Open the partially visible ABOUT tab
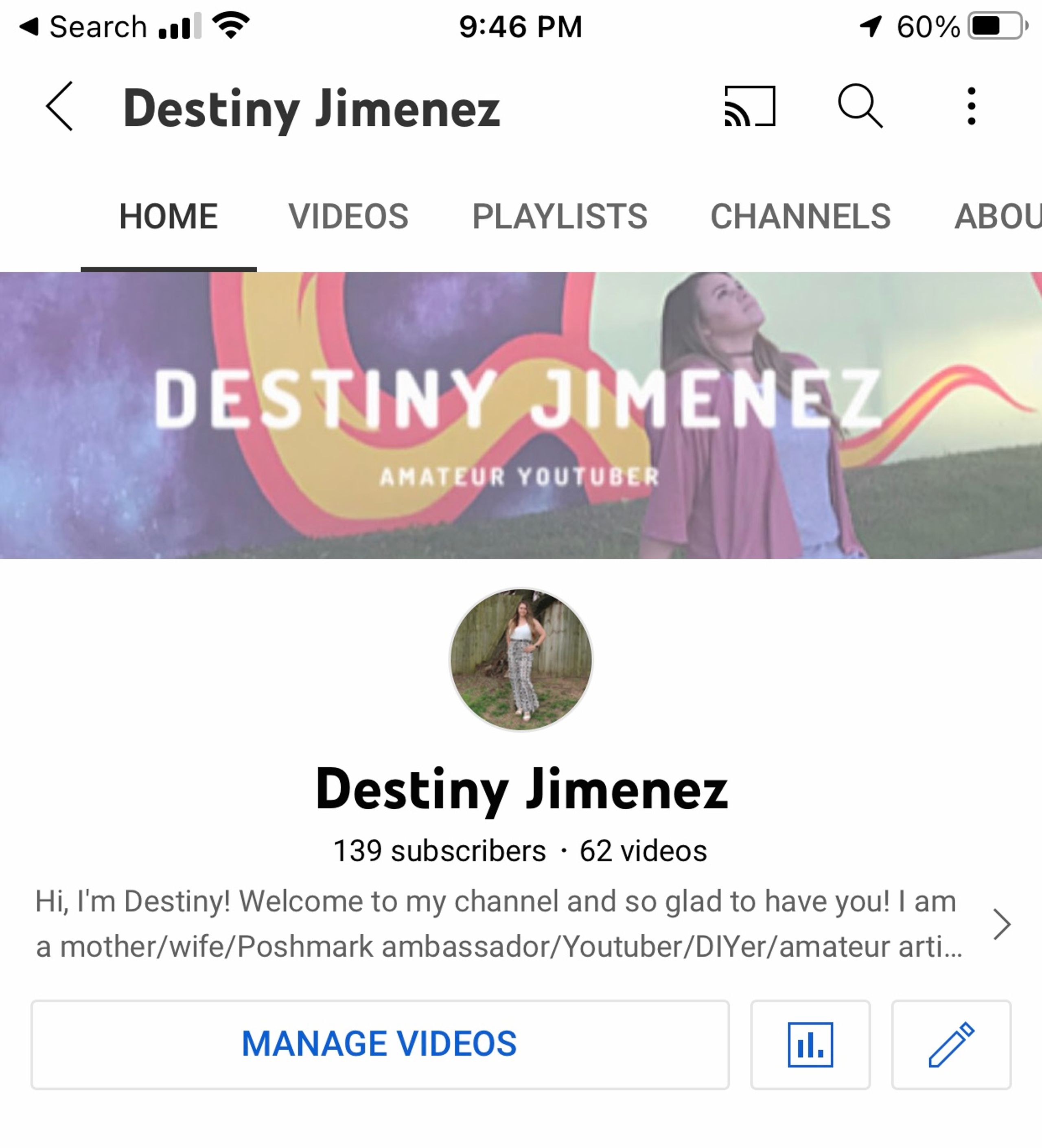 [x=998, y=217]
